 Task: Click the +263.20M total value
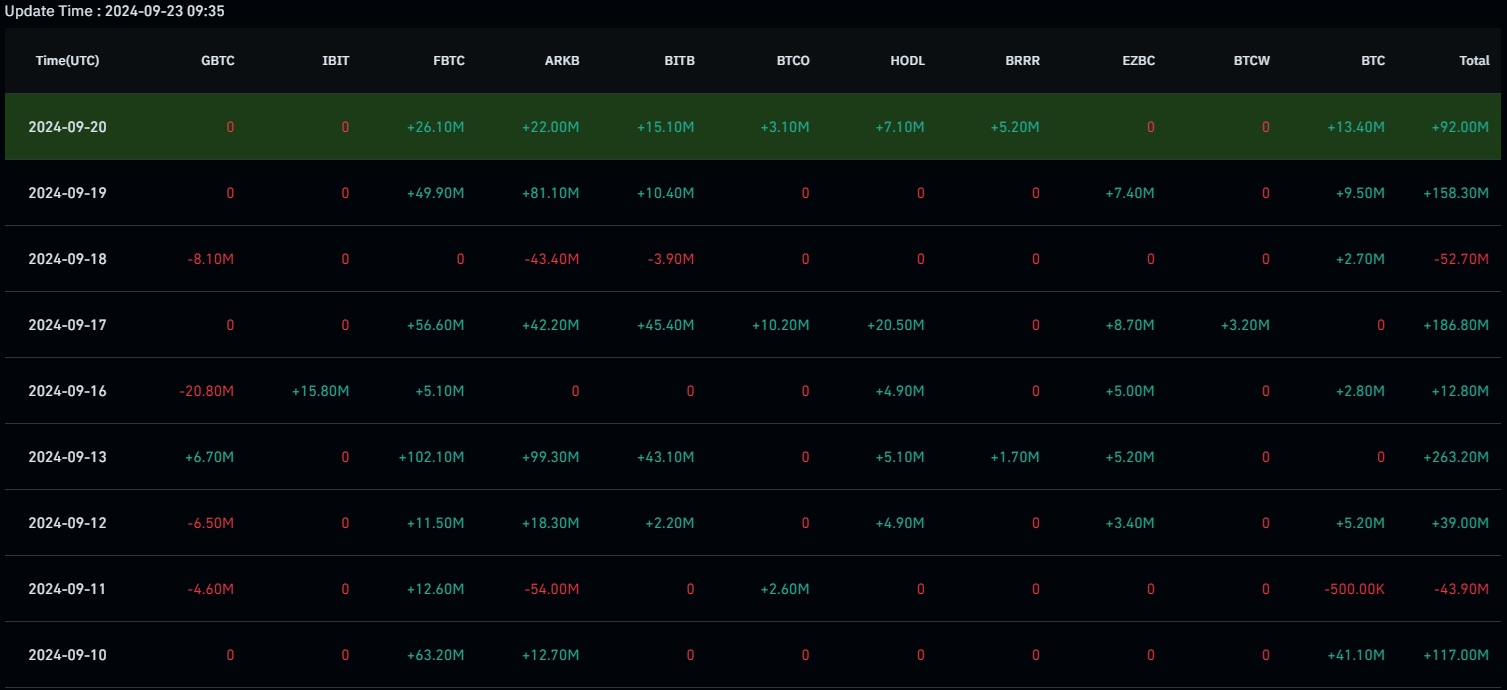click(x=1456, y=457)
